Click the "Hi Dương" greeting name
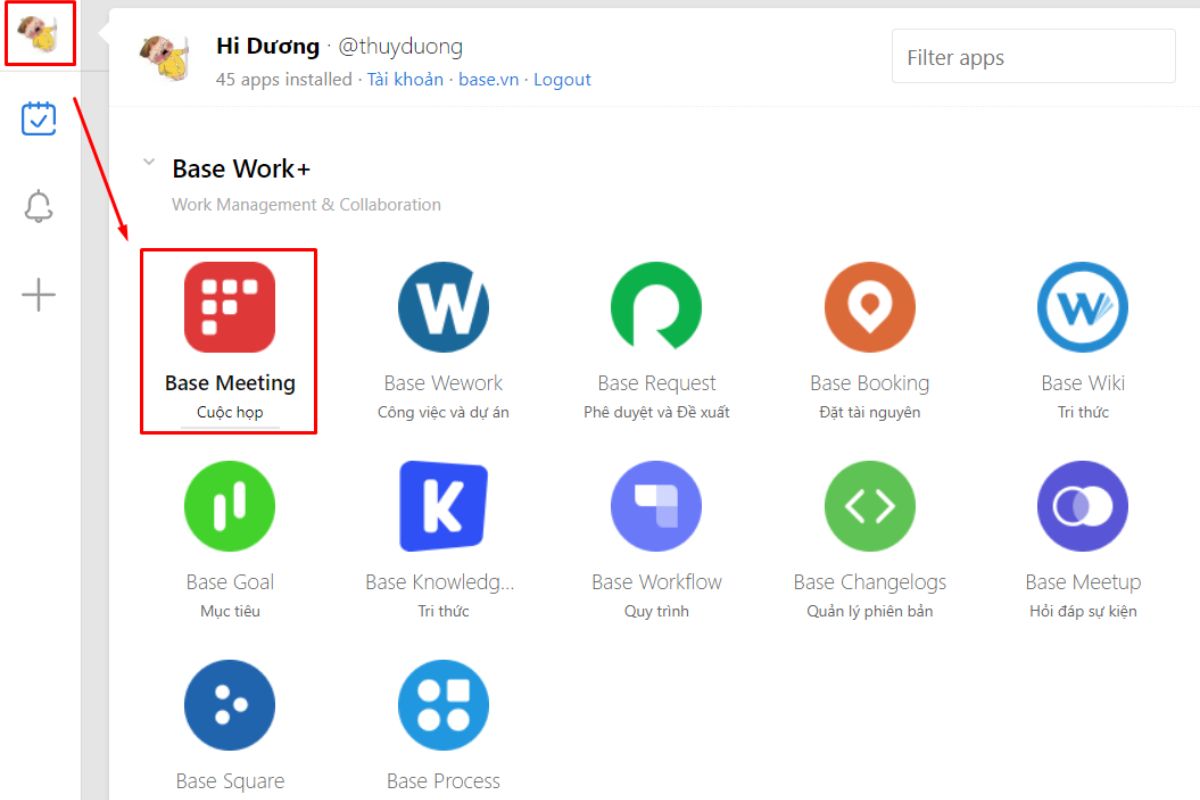 [x=268, y=46]
